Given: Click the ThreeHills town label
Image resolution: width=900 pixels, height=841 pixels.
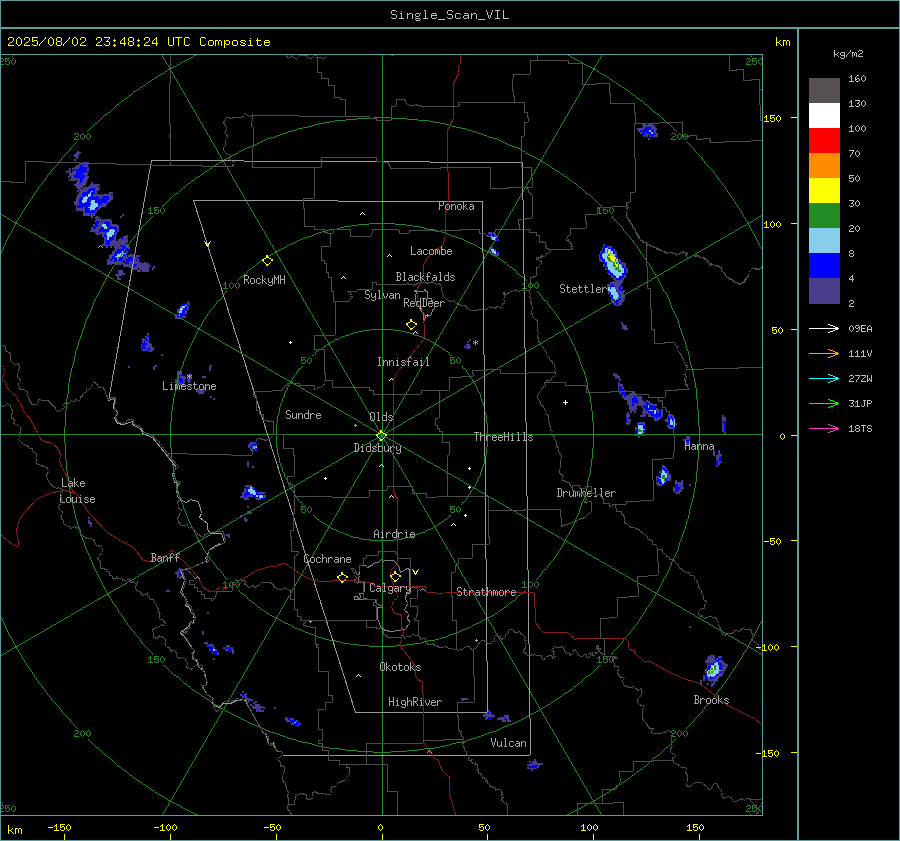Looking at the screenshot, I should point(503,437).
